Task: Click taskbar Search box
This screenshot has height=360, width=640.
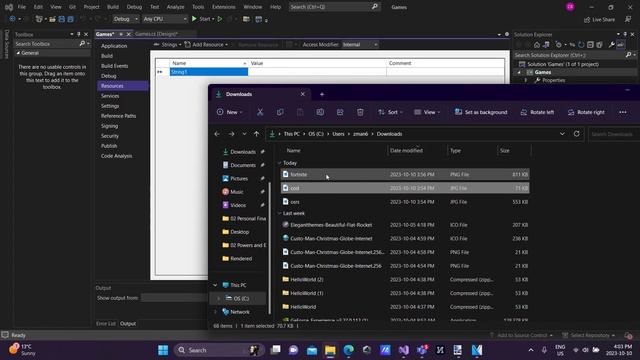Action: (218, 350)
